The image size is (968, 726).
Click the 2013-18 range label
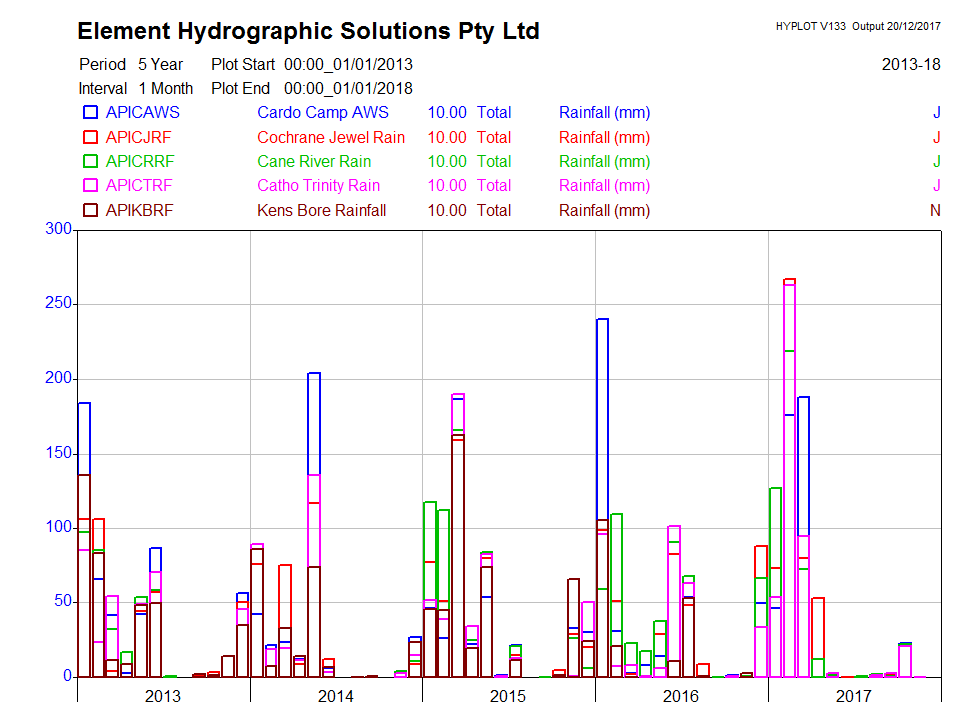(910, 64)
